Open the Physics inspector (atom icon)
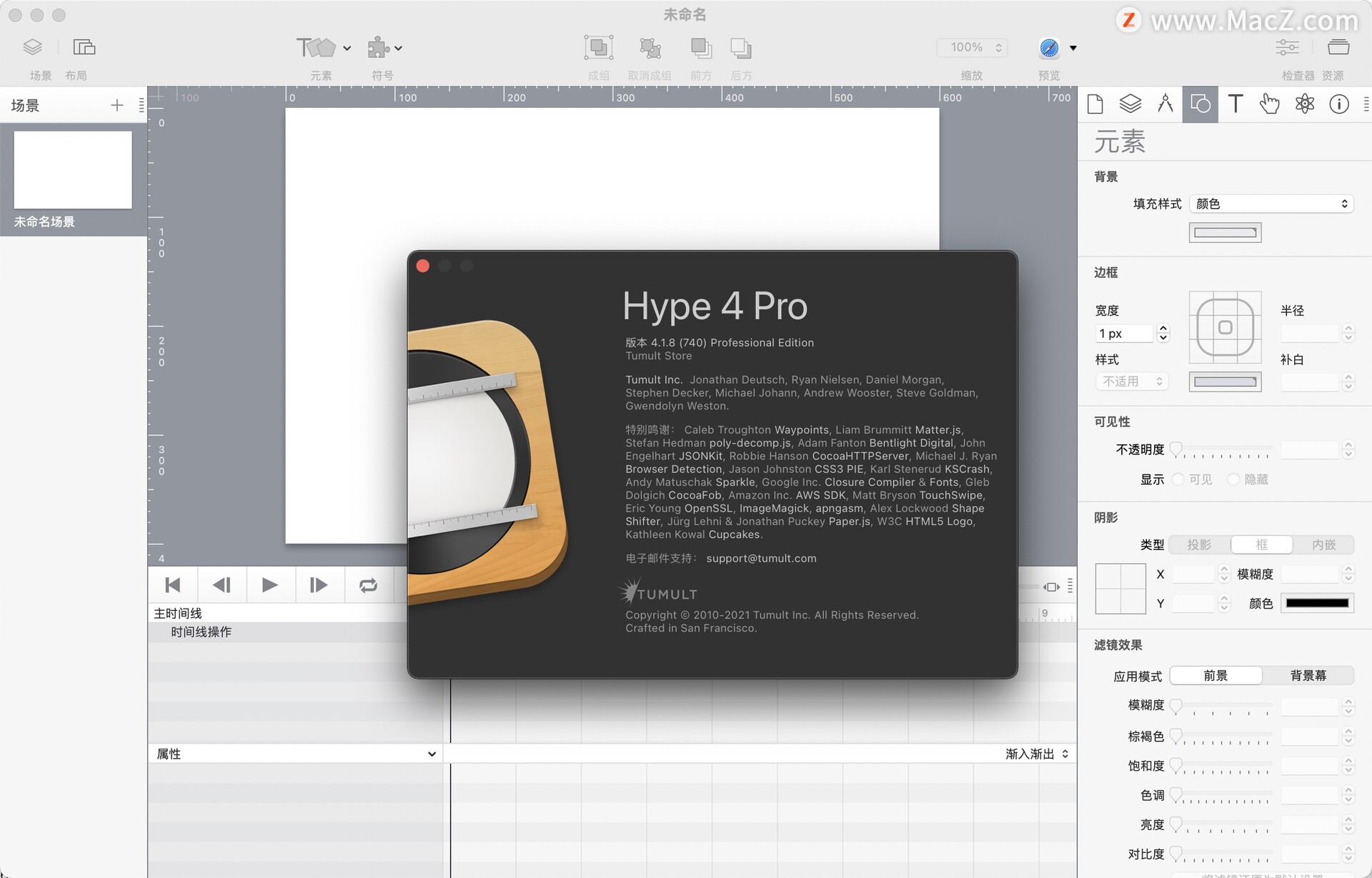This screenshot has height=878, width=1372. (x=1305, y=104)
